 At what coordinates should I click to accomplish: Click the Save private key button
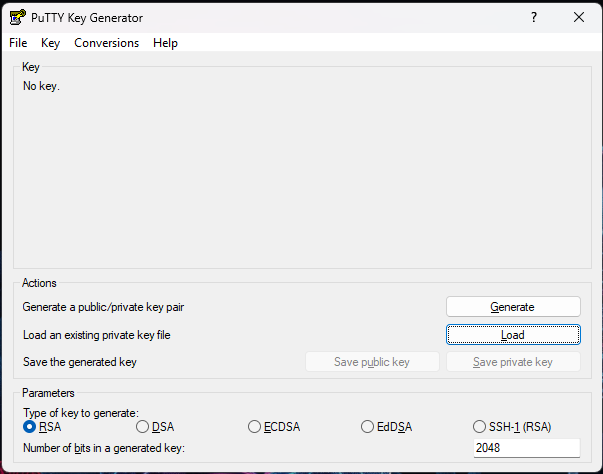[513, 362]
